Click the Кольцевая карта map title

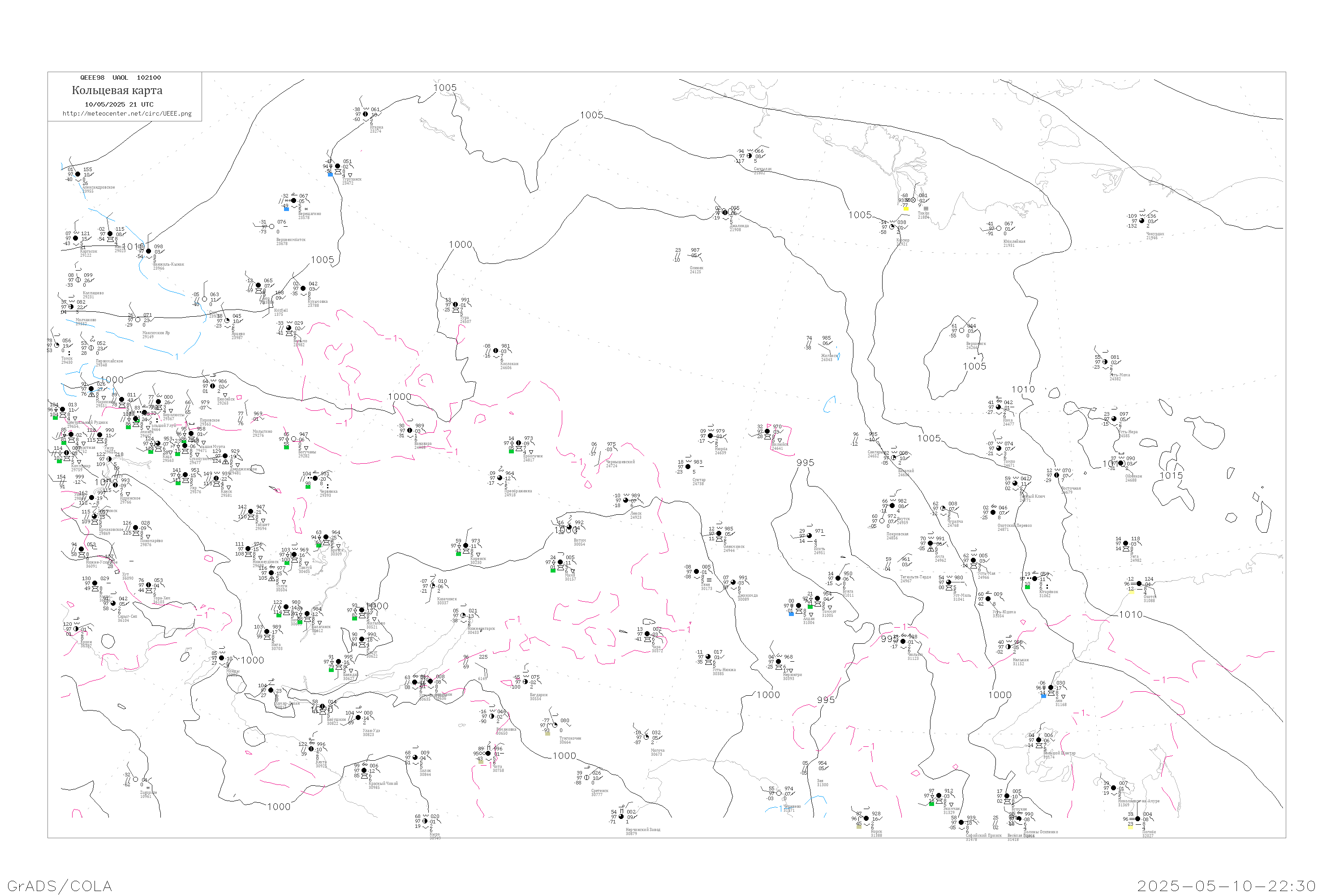117,90
